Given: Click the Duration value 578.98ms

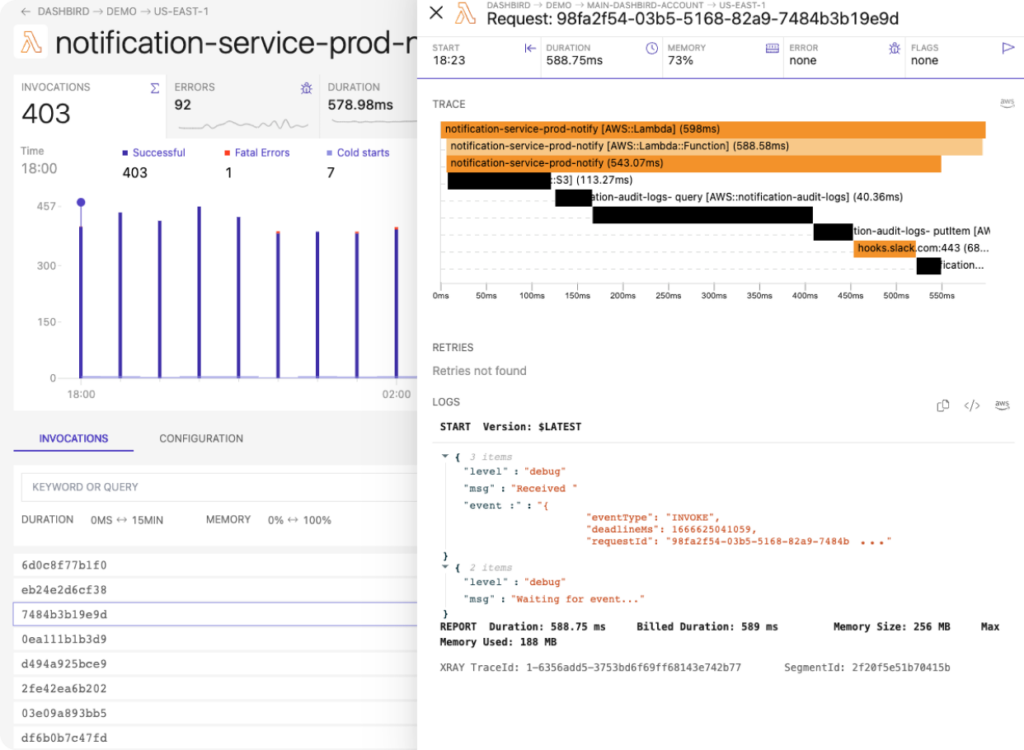Looking at the screenshot, I should 360,105.
